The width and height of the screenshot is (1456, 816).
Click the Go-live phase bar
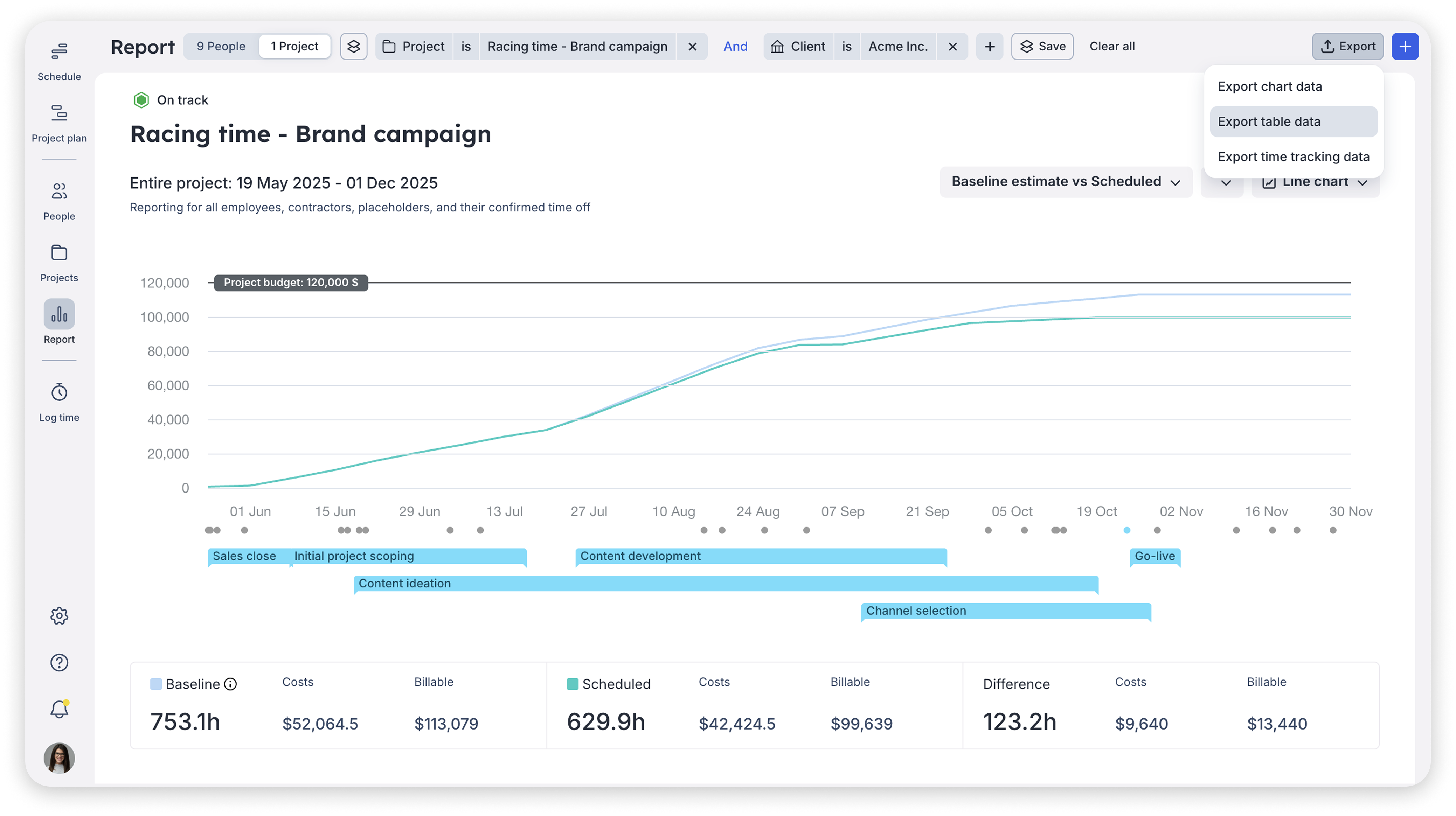point(1154,556)
